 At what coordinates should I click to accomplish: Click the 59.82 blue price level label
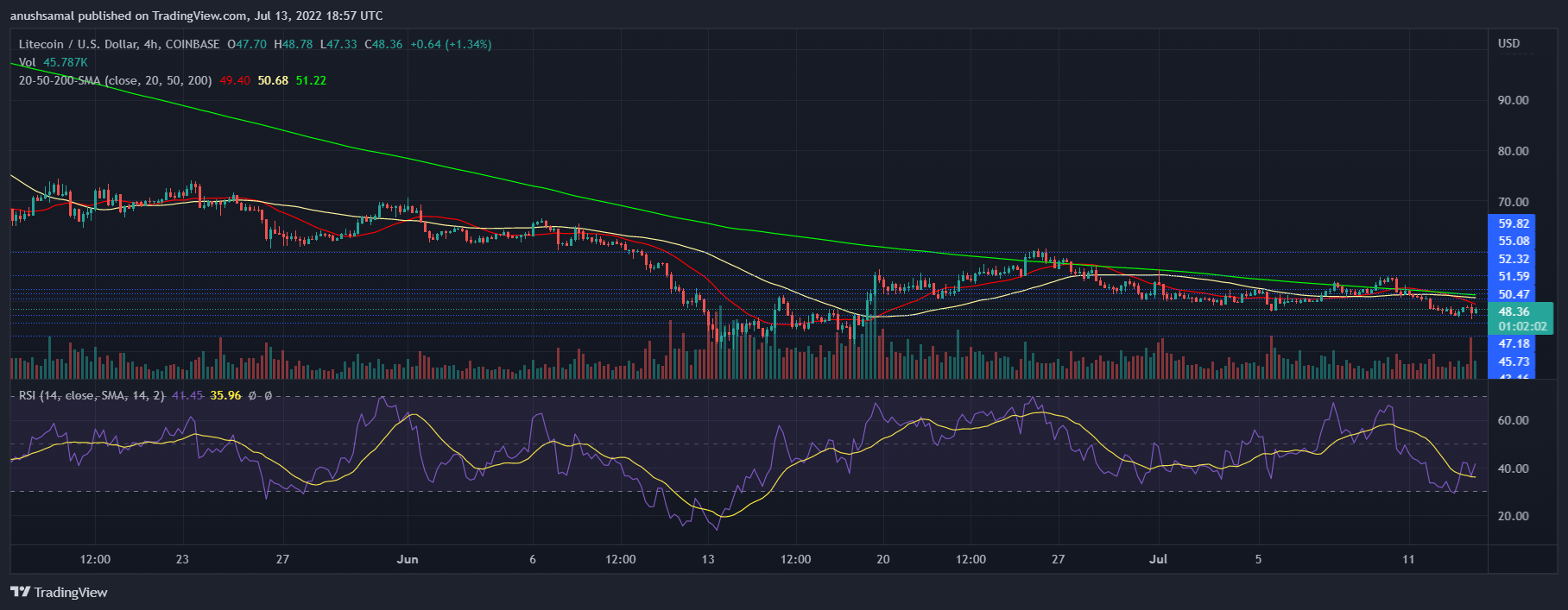(x=1514, y=223)
